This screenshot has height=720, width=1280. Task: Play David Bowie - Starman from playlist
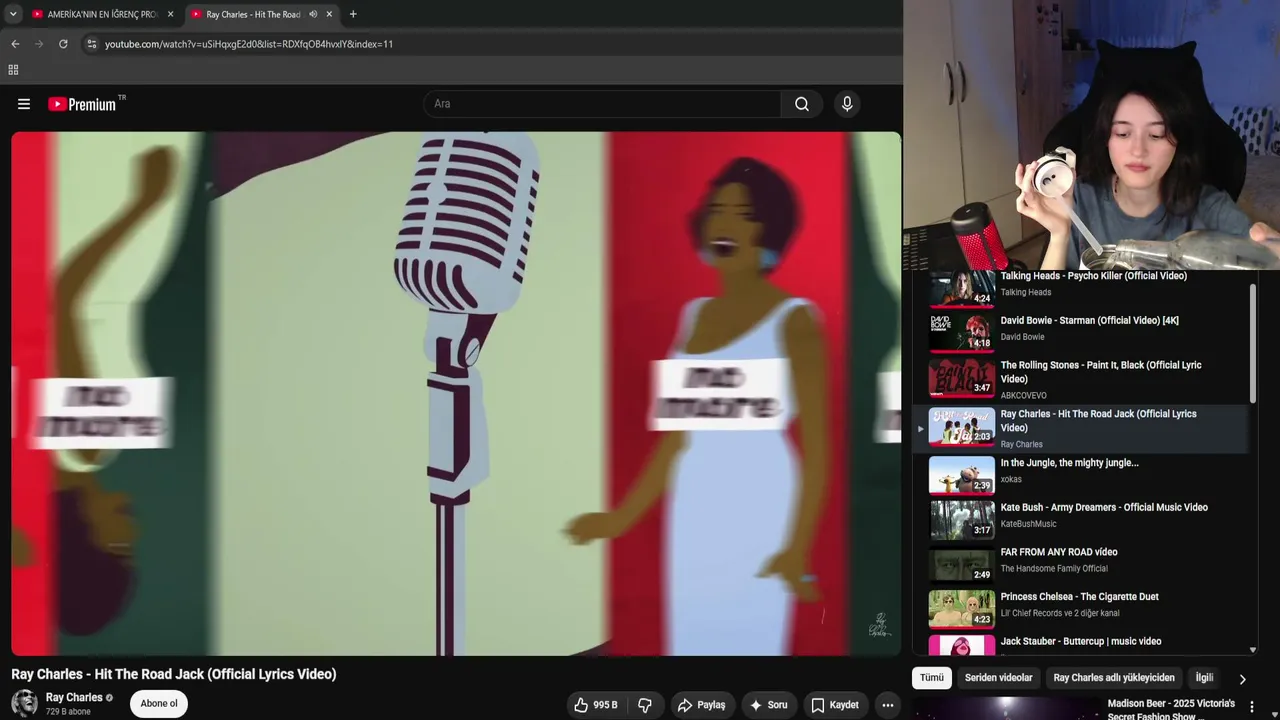tap(1090, 321)
